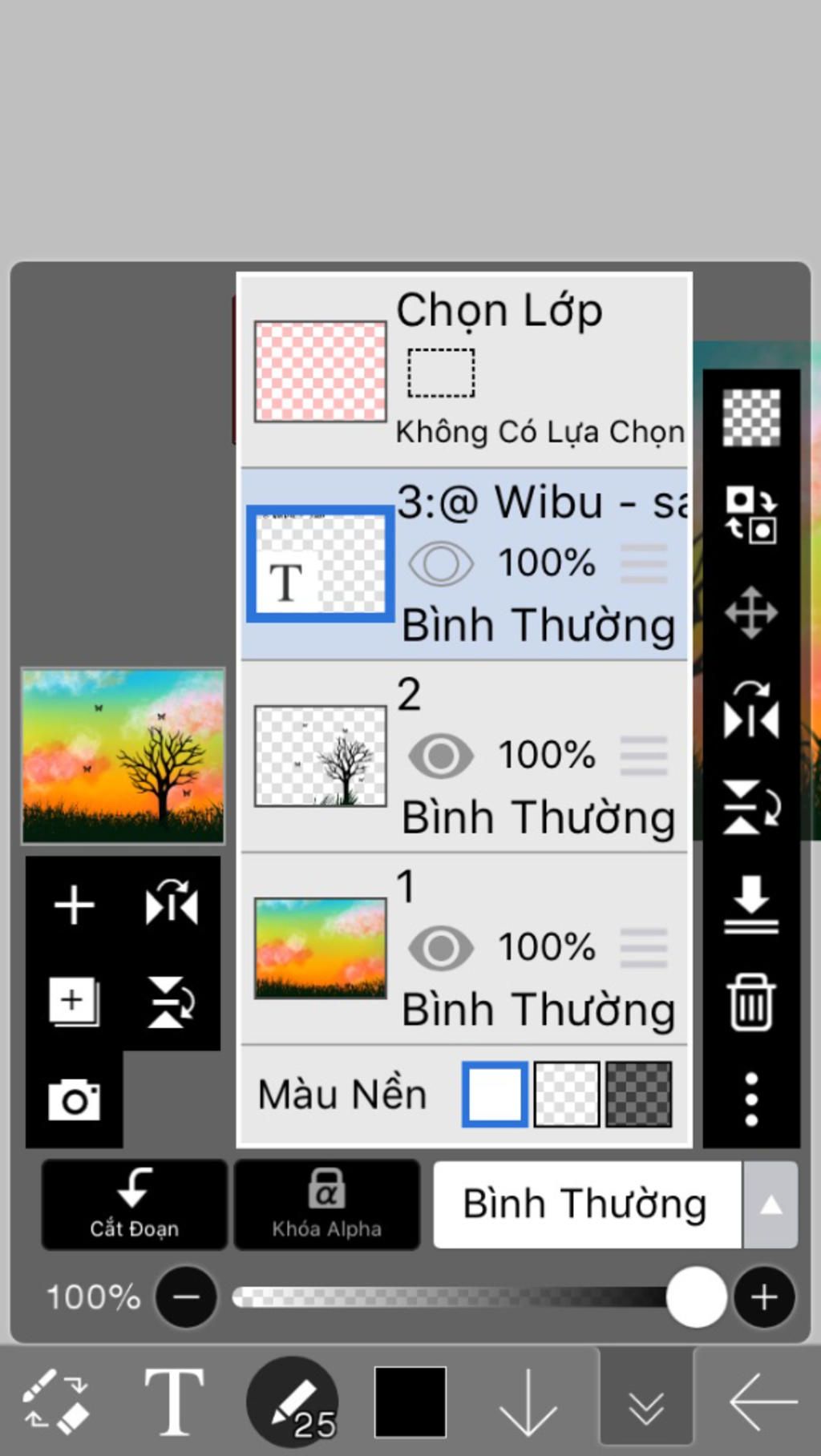The width and height of the screenshot is (821, 1456).
Task: Hide layer 2 with eye icon
Action: [440, 756]
